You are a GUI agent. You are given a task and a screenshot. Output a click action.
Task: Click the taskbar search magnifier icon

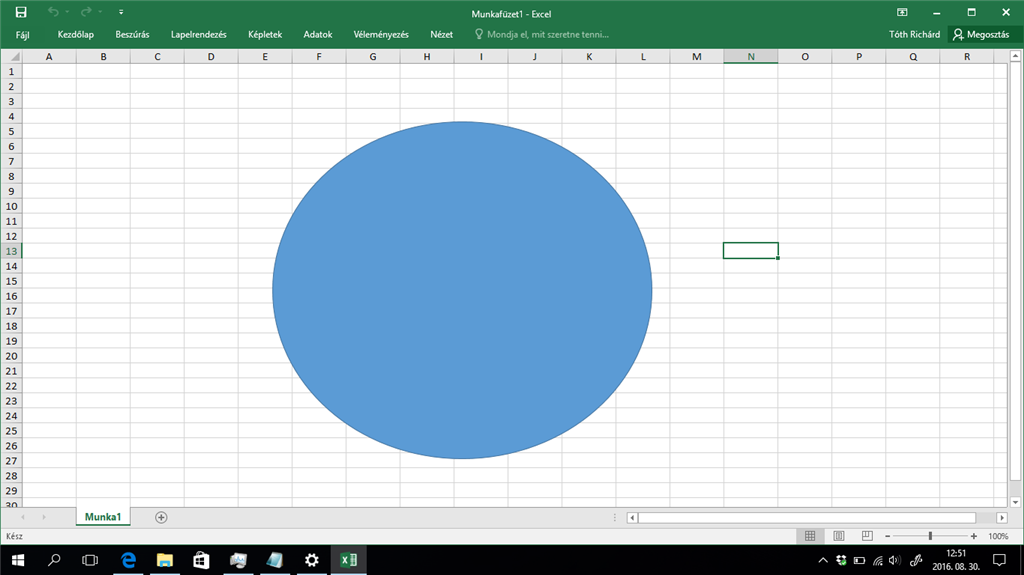tap(54, 560)
